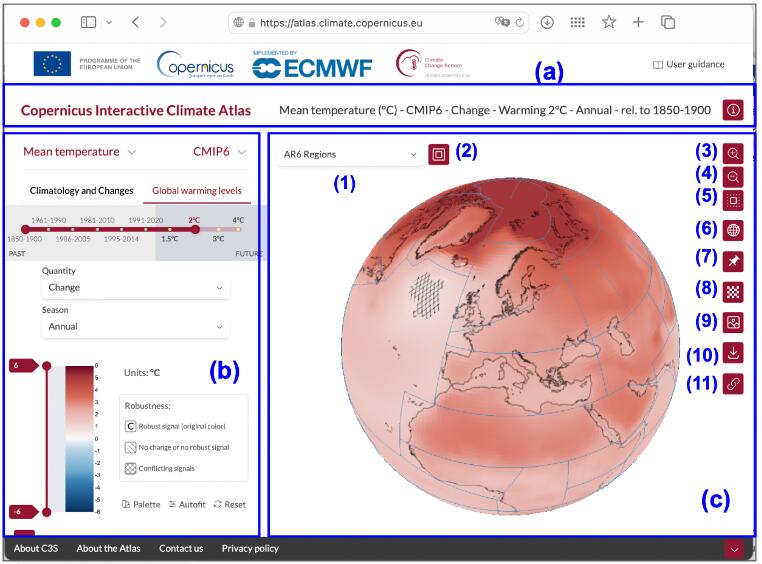Open the AR6 Regions dropdown
Viewport: 762px width, 564px height.
point(350,154)
